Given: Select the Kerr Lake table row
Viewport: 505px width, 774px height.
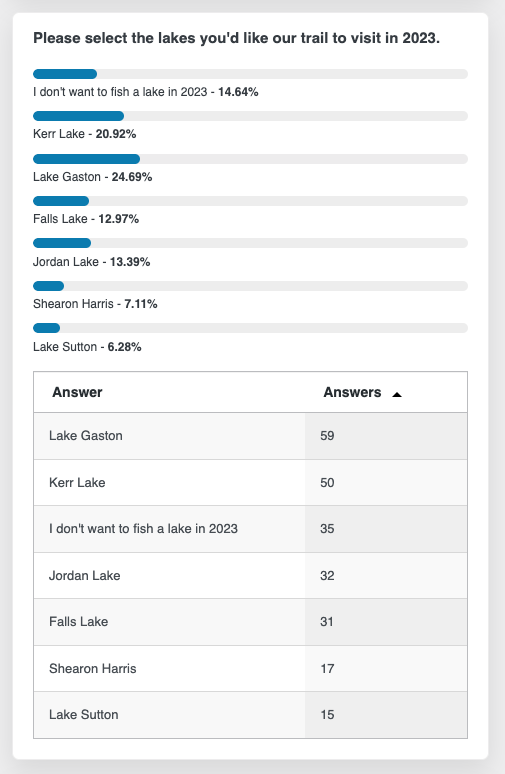Looking at the screenshot, I should (250, 482).
